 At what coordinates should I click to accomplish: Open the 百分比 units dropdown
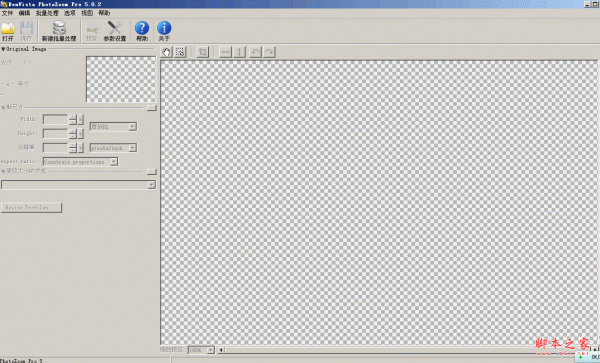click(x=113, y=127)
